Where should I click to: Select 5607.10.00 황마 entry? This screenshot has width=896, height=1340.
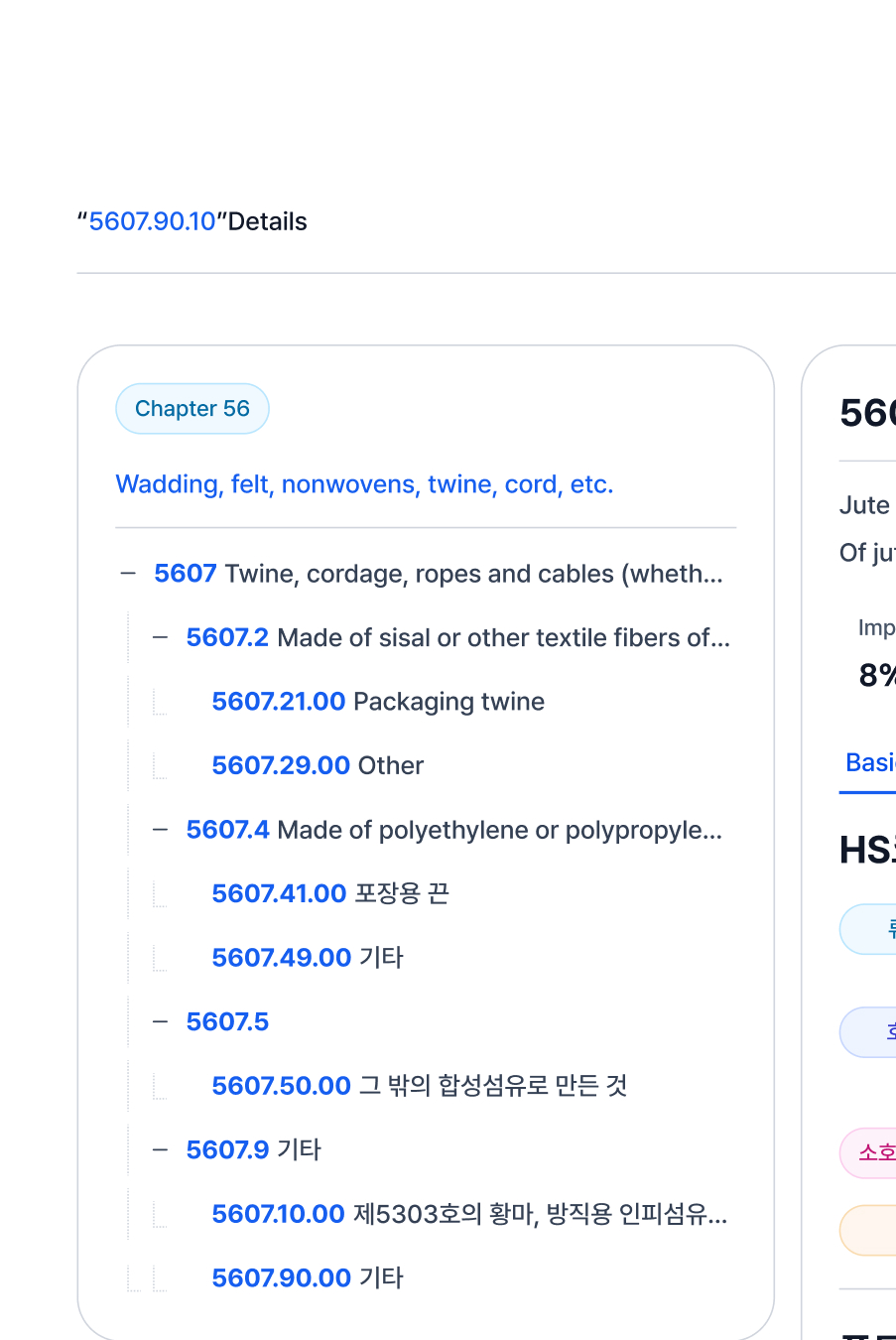tap(468, 1214)
